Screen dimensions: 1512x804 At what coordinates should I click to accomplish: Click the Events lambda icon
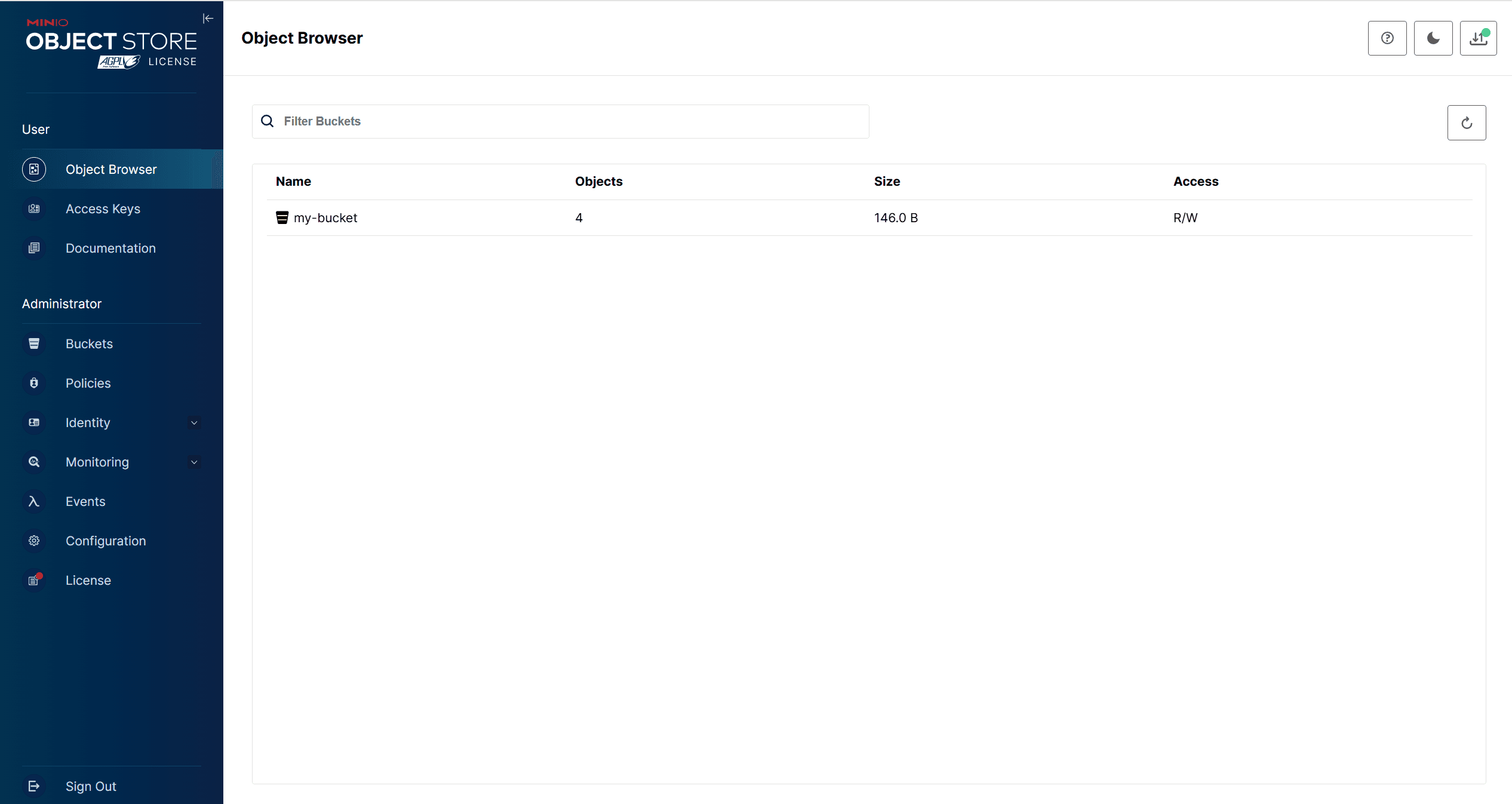click(33, 501)
